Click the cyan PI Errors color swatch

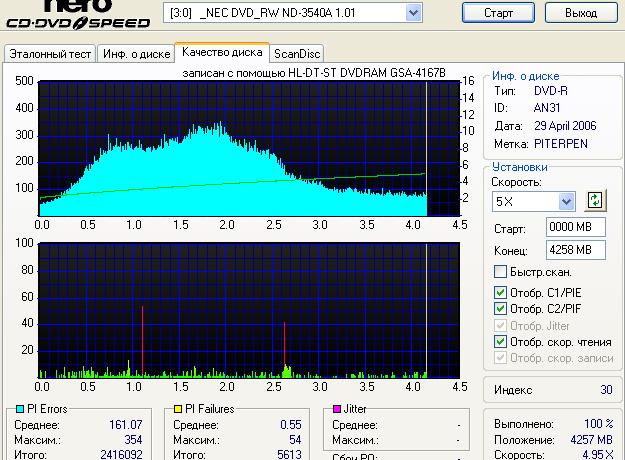click(10, 409)
